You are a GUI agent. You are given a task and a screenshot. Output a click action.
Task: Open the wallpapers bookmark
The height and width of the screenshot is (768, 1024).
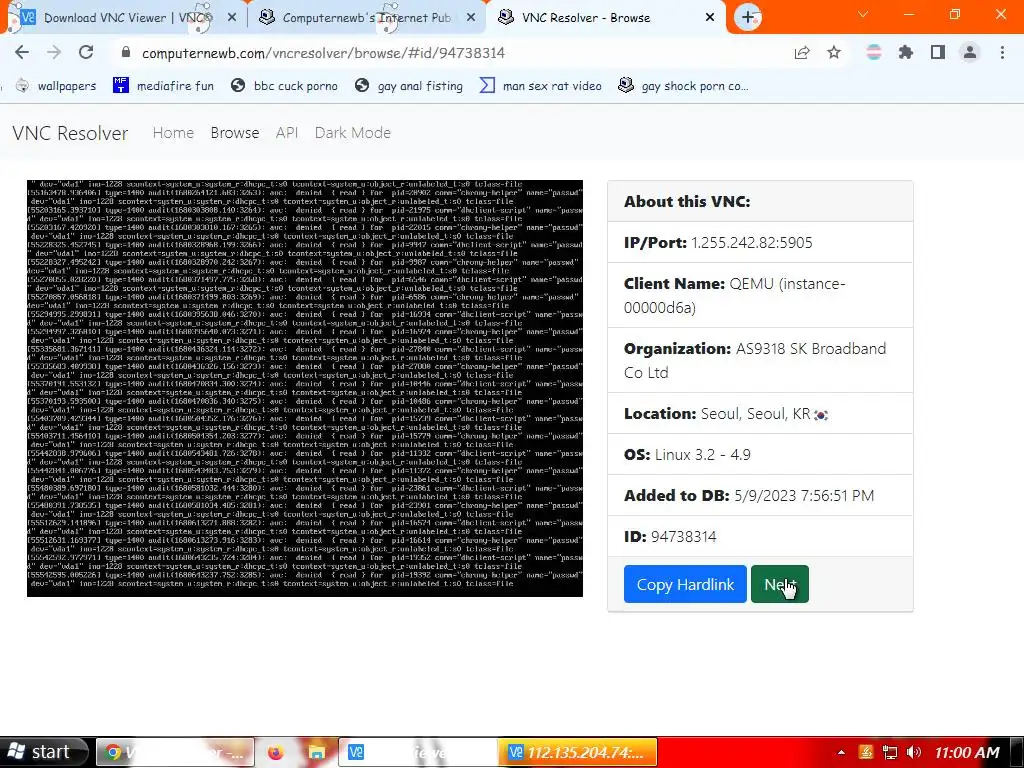(x=56, y=86)
